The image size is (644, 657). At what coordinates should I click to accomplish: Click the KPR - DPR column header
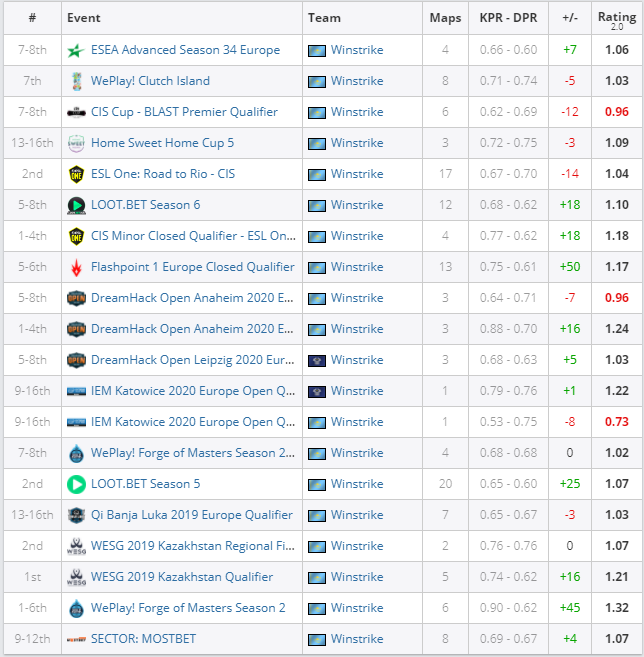click(508, 18)
